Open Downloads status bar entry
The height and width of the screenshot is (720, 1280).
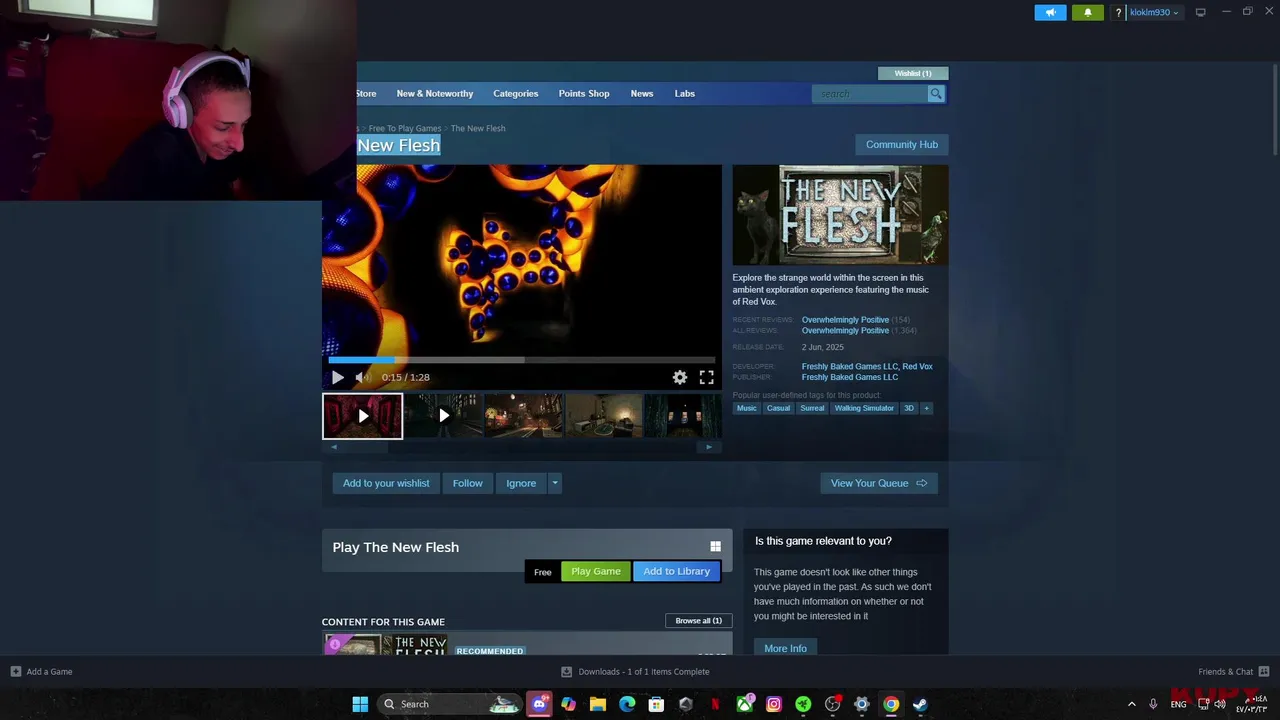tap(635, 672)
